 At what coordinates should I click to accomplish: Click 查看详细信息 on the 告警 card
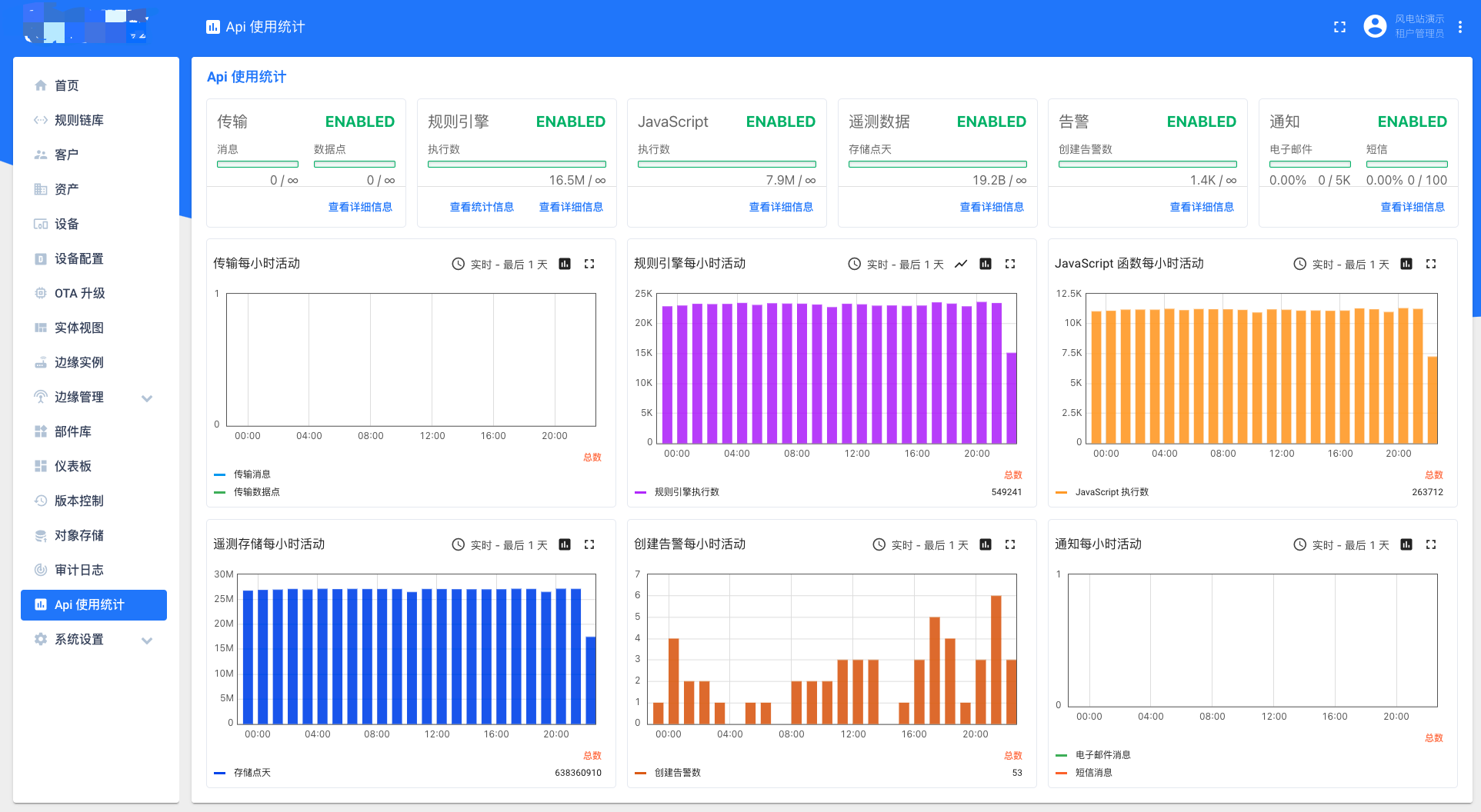pos(1202,207)
